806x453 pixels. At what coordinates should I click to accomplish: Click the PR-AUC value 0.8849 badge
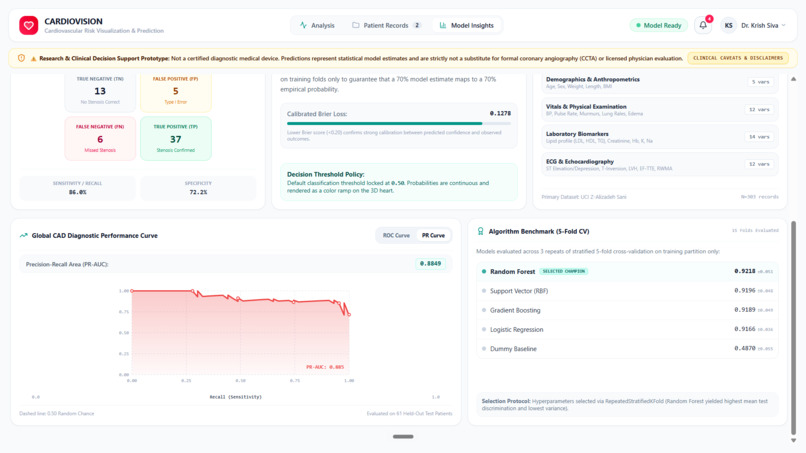tap(430, 264)
